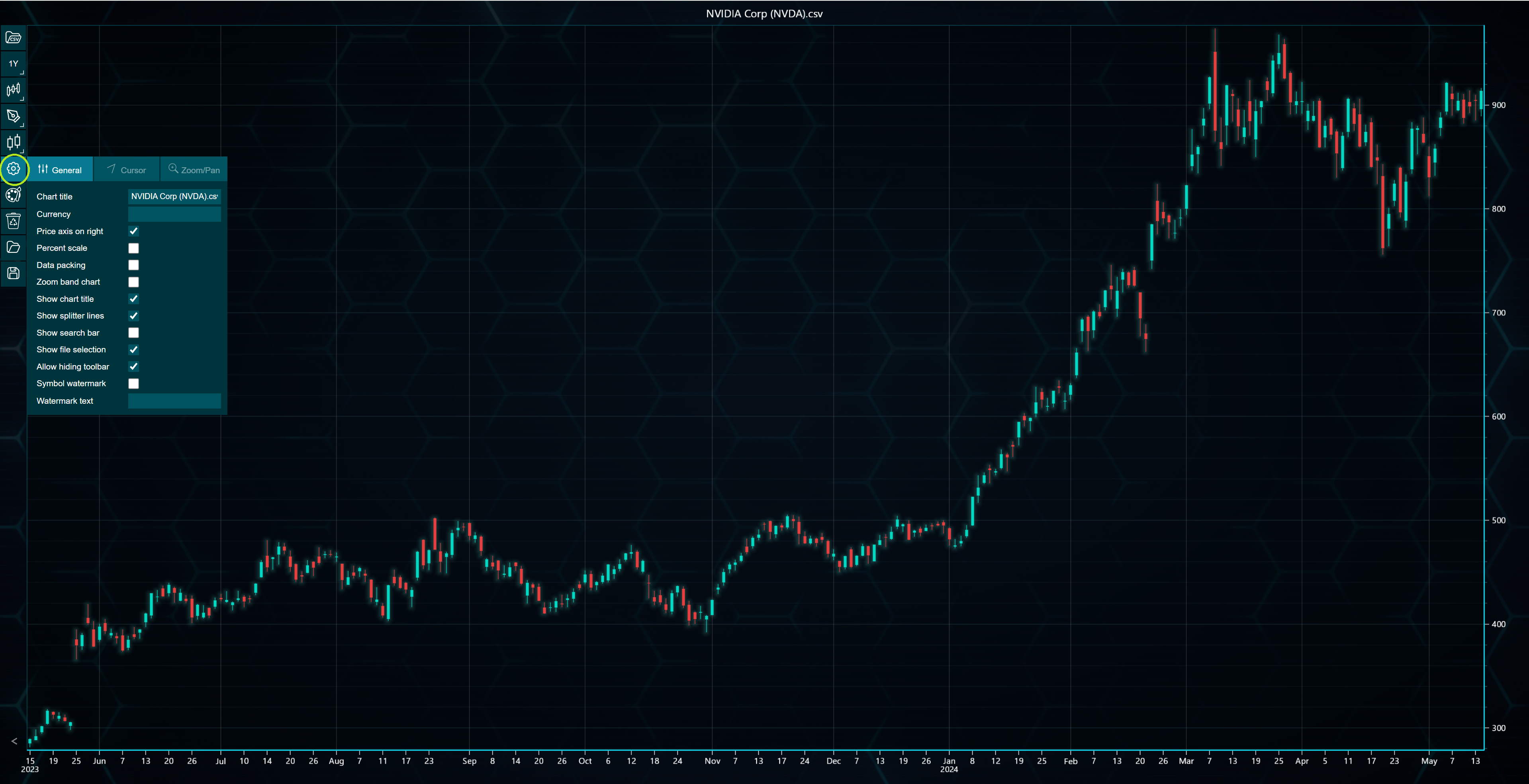Click the 700 price axis label
Viewport: 1529px width, 784px height.
click(x=1499, y=313)
